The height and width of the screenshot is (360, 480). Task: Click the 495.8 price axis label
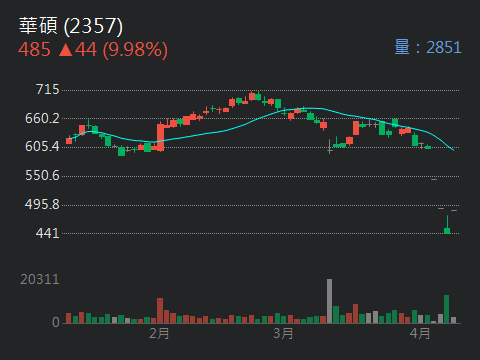pyautogui.click(x=42, y=204)
